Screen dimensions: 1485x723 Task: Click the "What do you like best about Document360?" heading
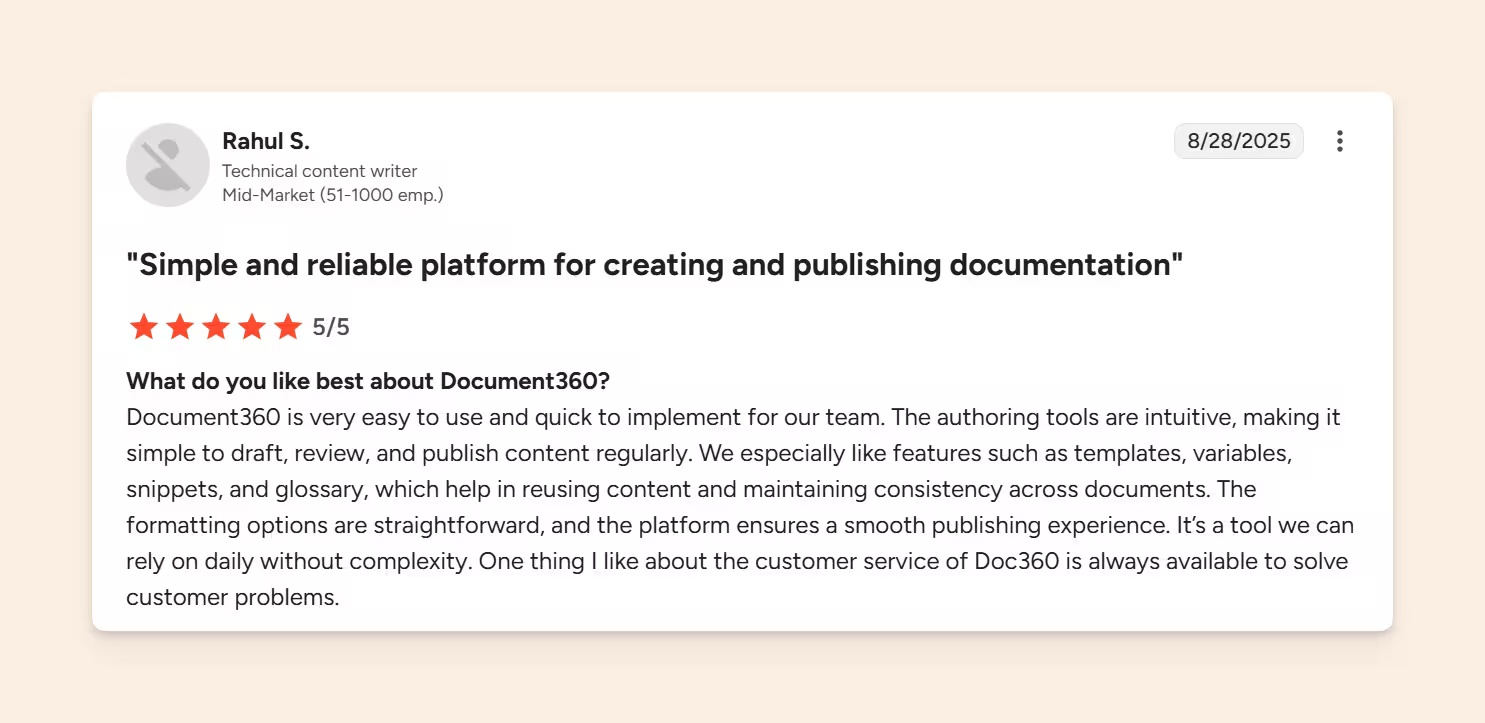368,381
